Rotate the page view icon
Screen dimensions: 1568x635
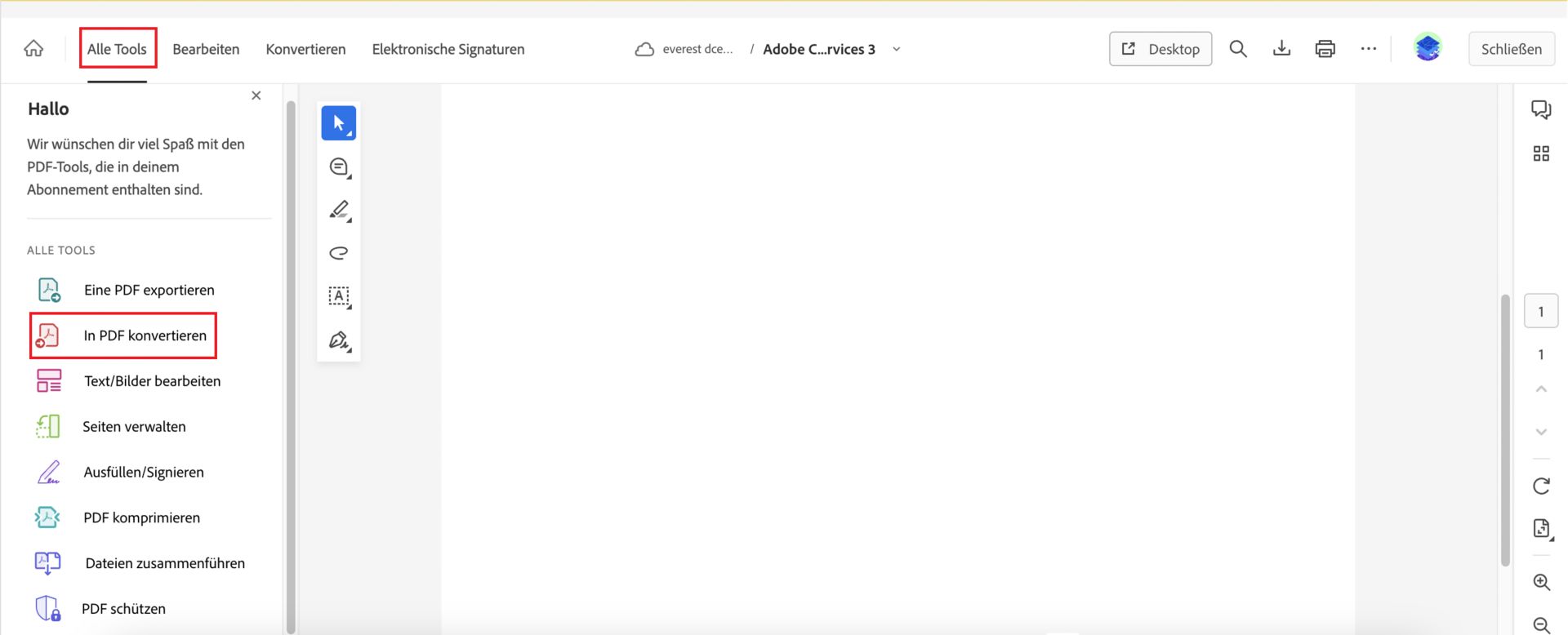click(x=1541, y=486)
